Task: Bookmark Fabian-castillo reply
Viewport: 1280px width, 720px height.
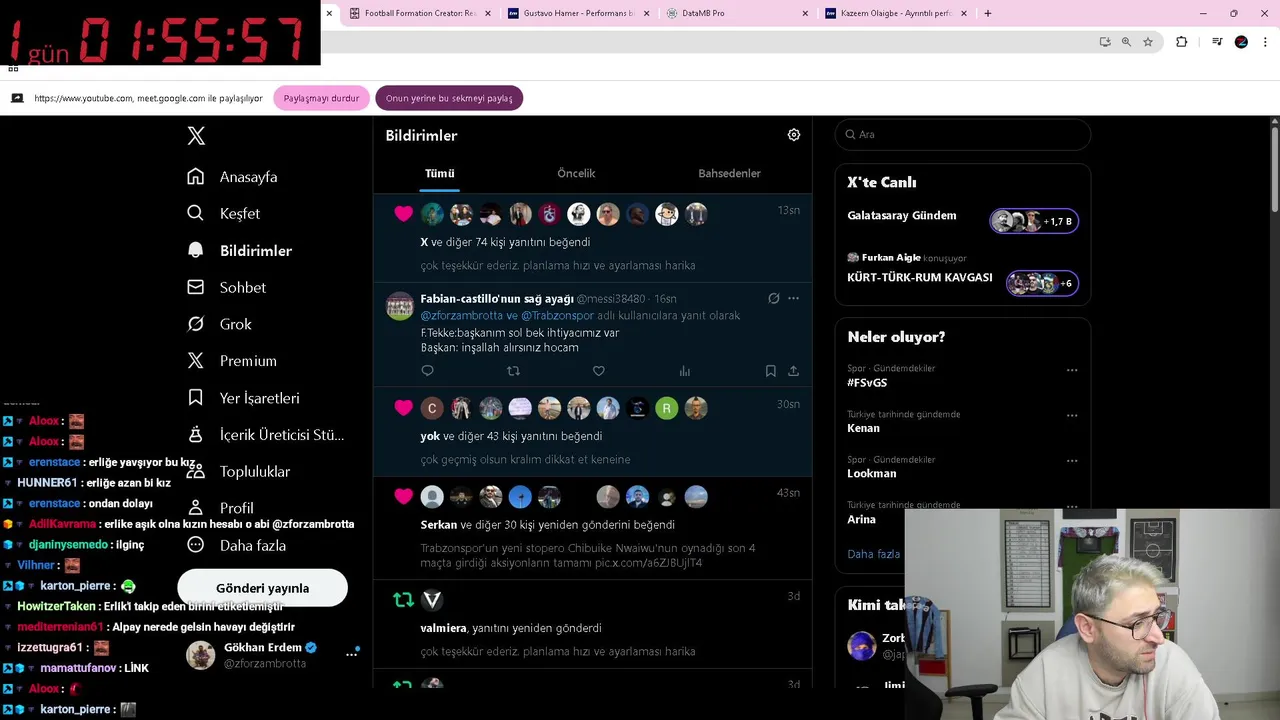Action: 770,371
